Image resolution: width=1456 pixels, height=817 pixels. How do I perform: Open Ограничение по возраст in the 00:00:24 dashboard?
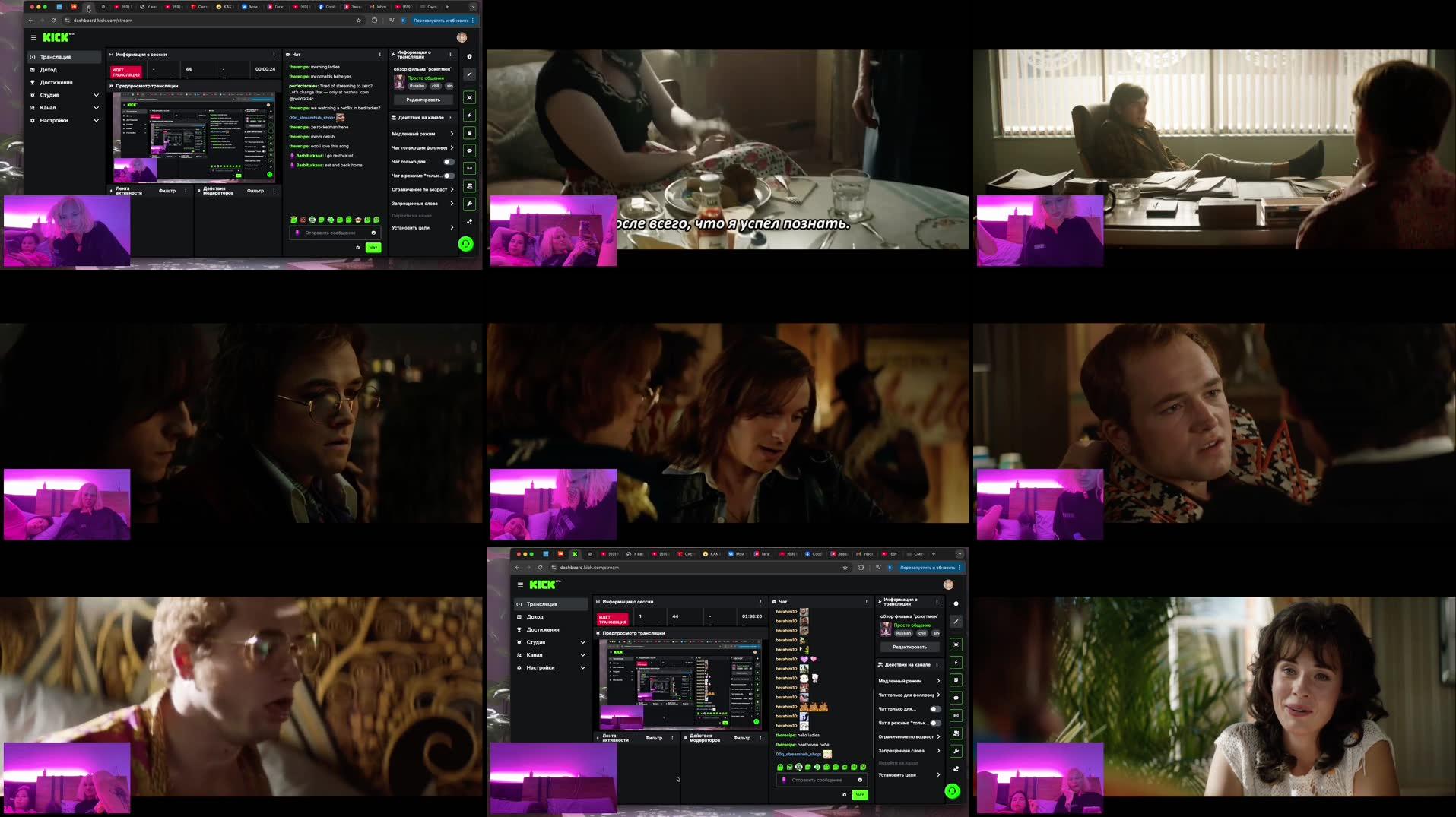[x=423, y=189]
